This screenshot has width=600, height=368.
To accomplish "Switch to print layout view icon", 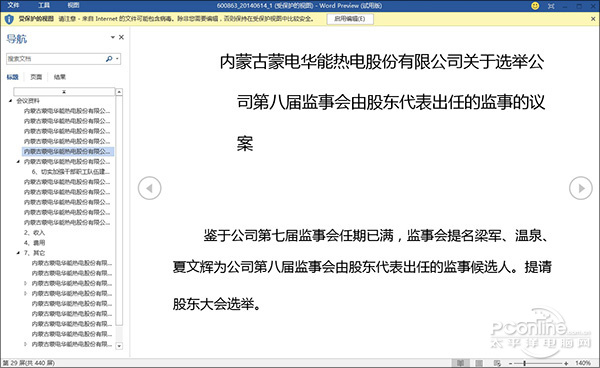I will pos(479,363).
